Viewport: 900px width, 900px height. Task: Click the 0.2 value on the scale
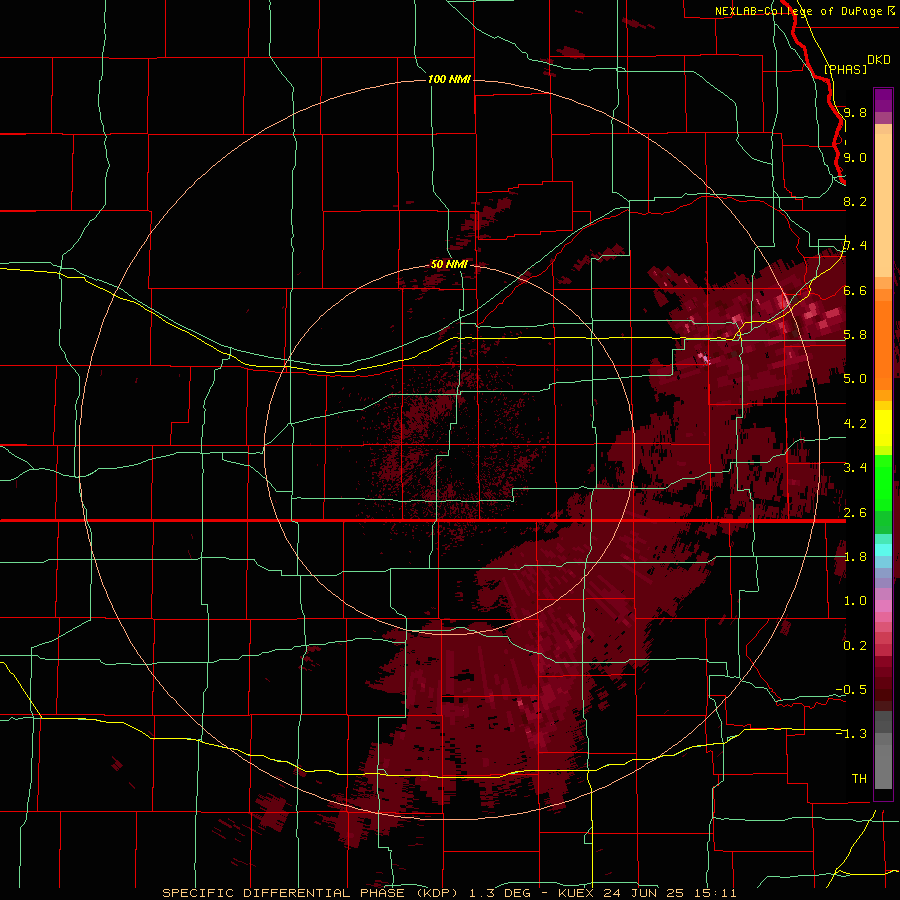(x=855, y=646)
